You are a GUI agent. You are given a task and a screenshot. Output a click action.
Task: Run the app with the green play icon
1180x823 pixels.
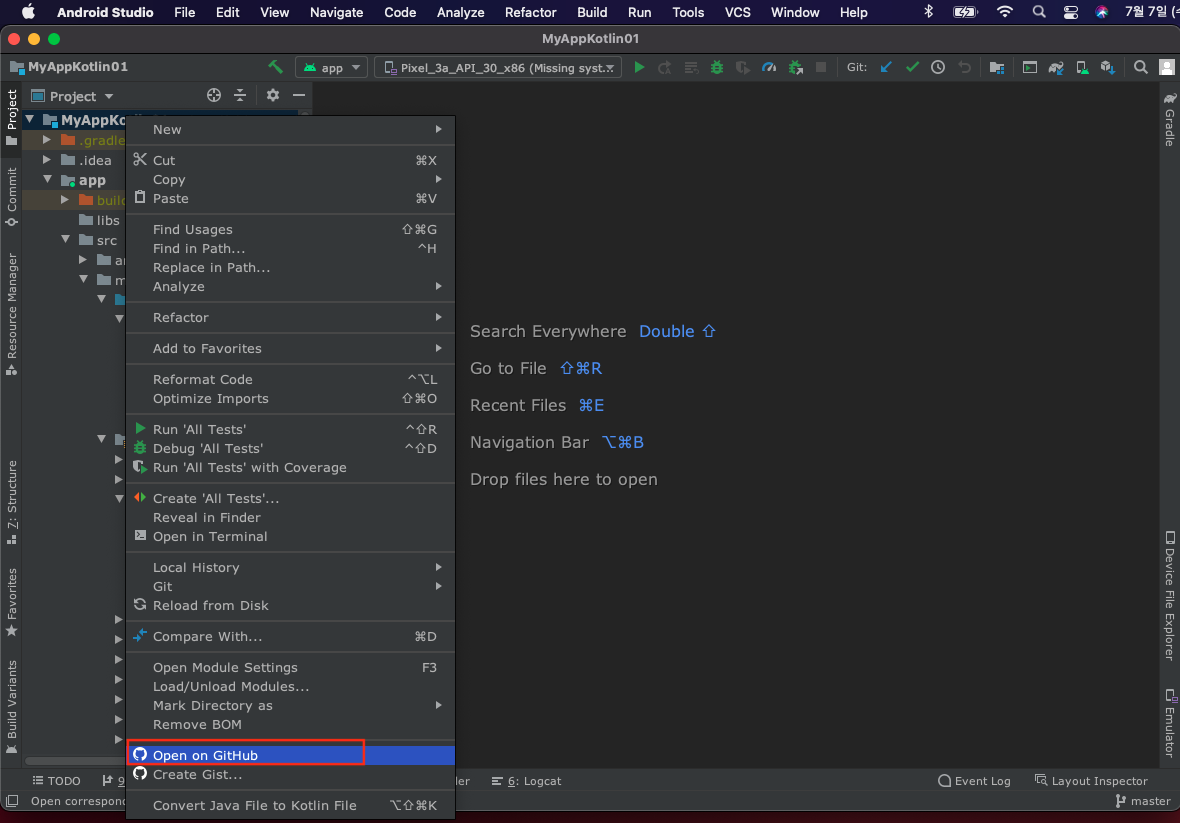(x=639, y=67)
